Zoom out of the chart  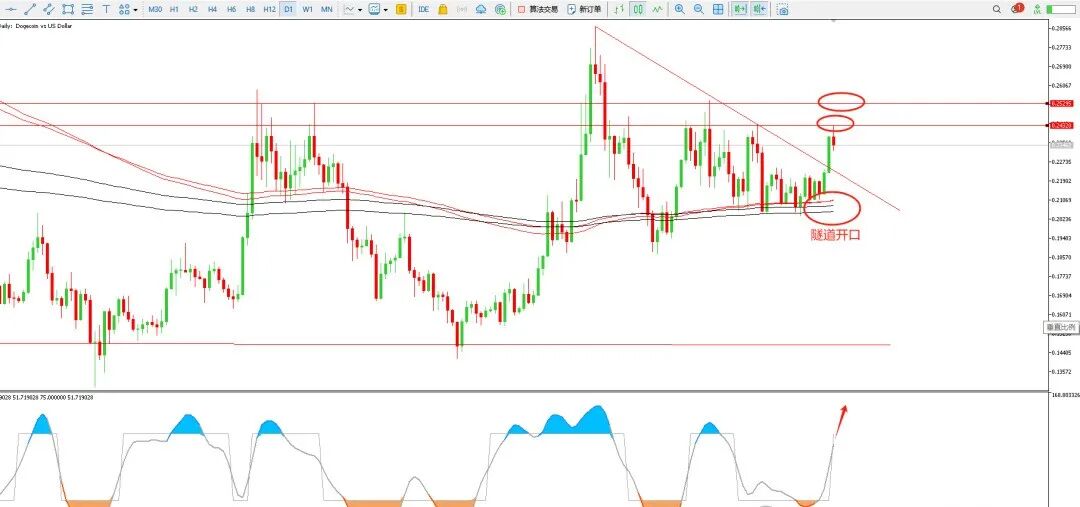[x=699, y=10]
